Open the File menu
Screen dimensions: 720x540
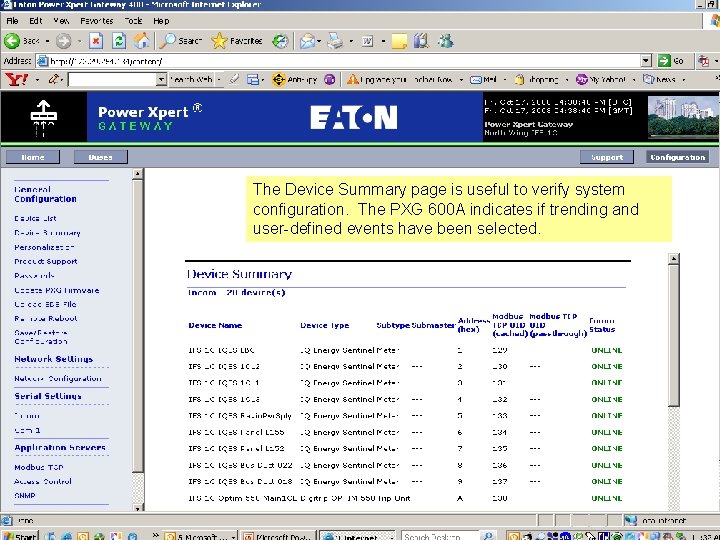12,21
